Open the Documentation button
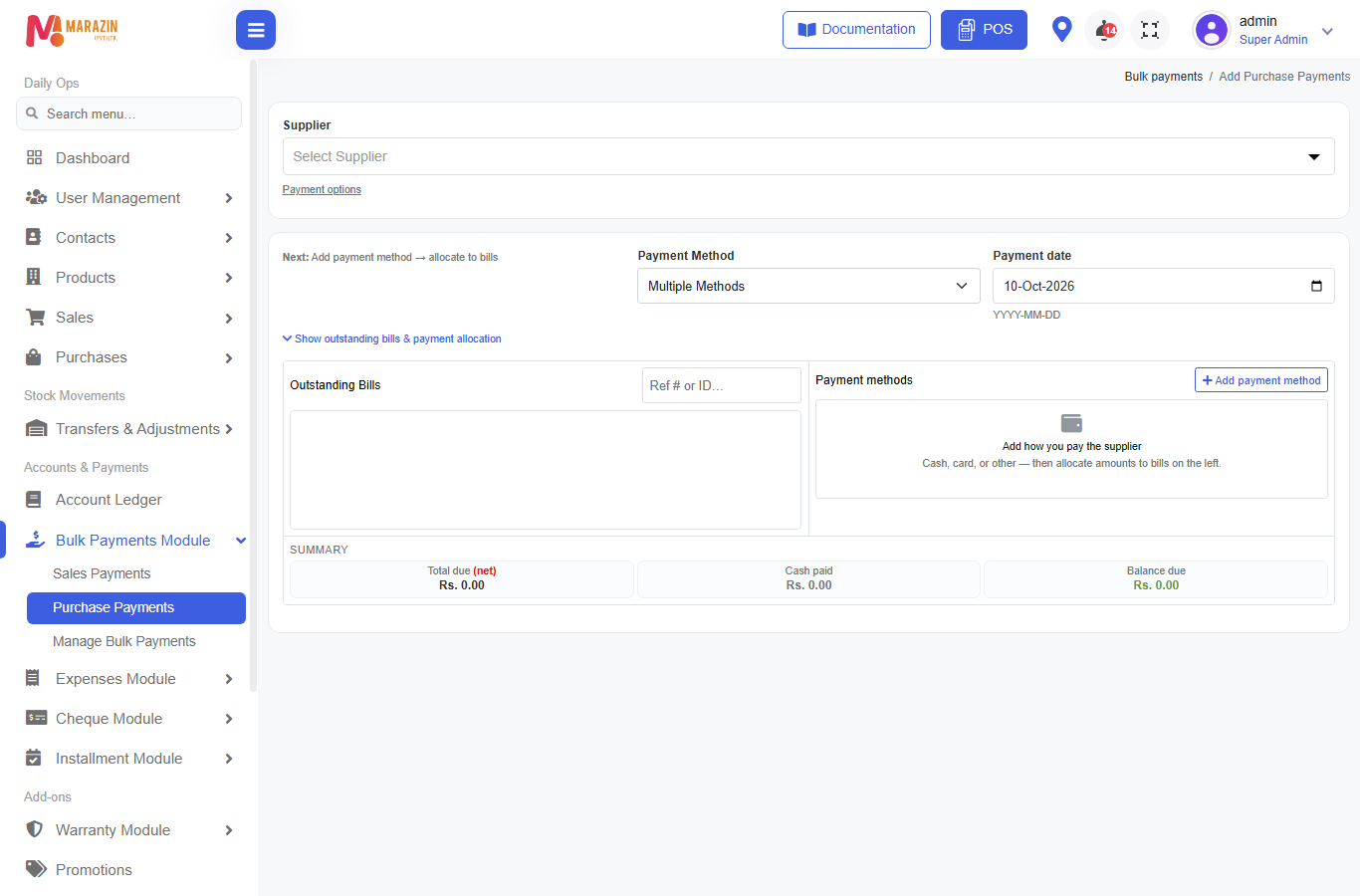 pos(856,30)
